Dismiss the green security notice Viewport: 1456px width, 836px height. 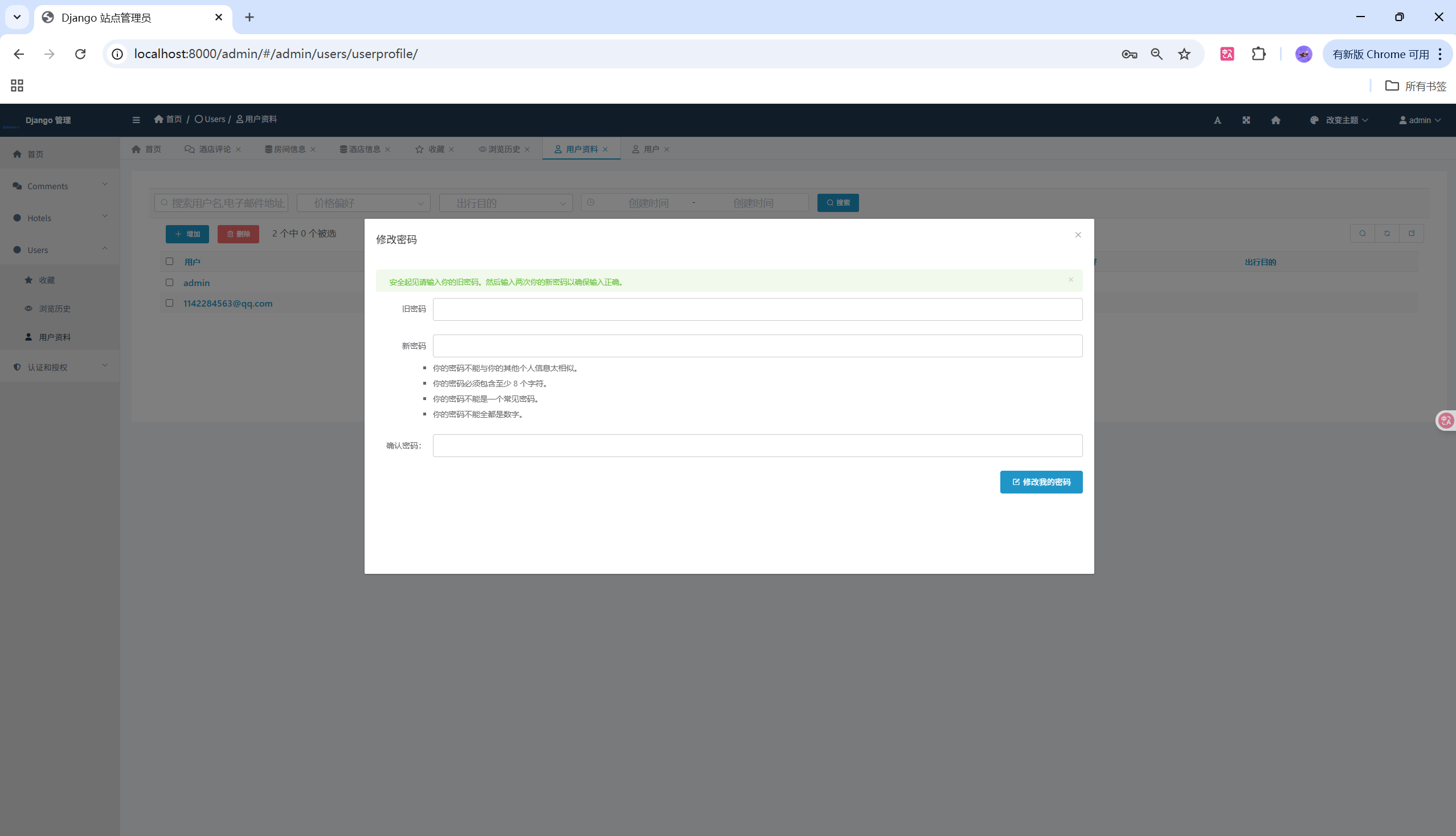(1070, 280)
